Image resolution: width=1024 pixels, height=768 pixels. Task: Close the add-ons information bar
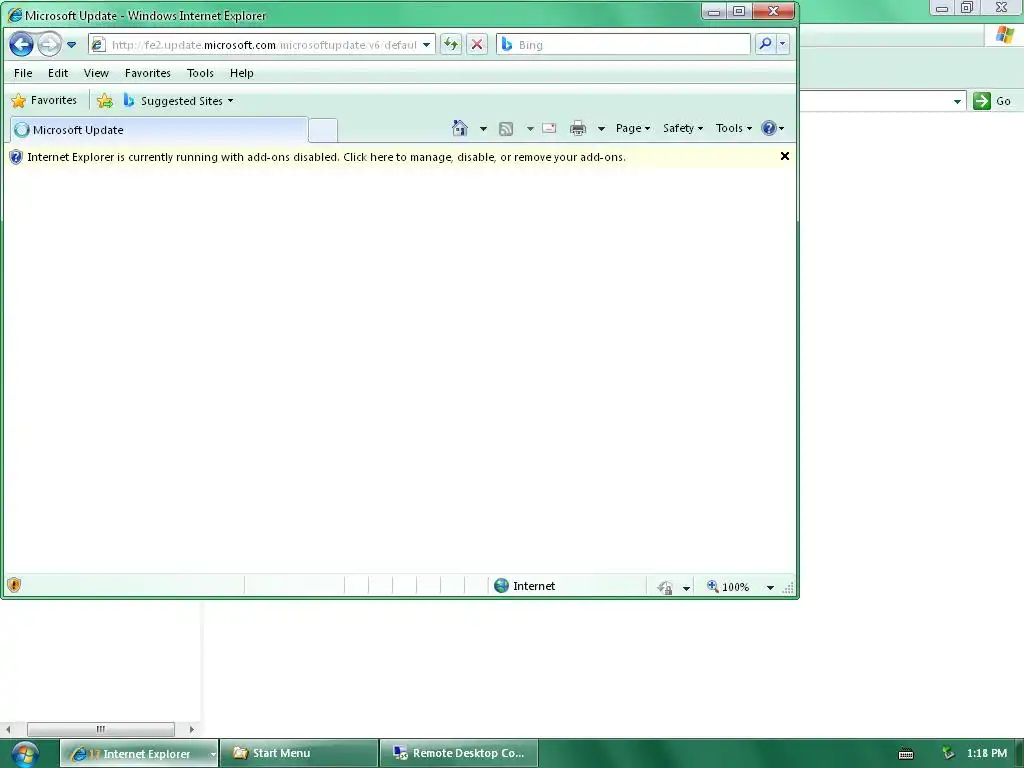[785, 156]
